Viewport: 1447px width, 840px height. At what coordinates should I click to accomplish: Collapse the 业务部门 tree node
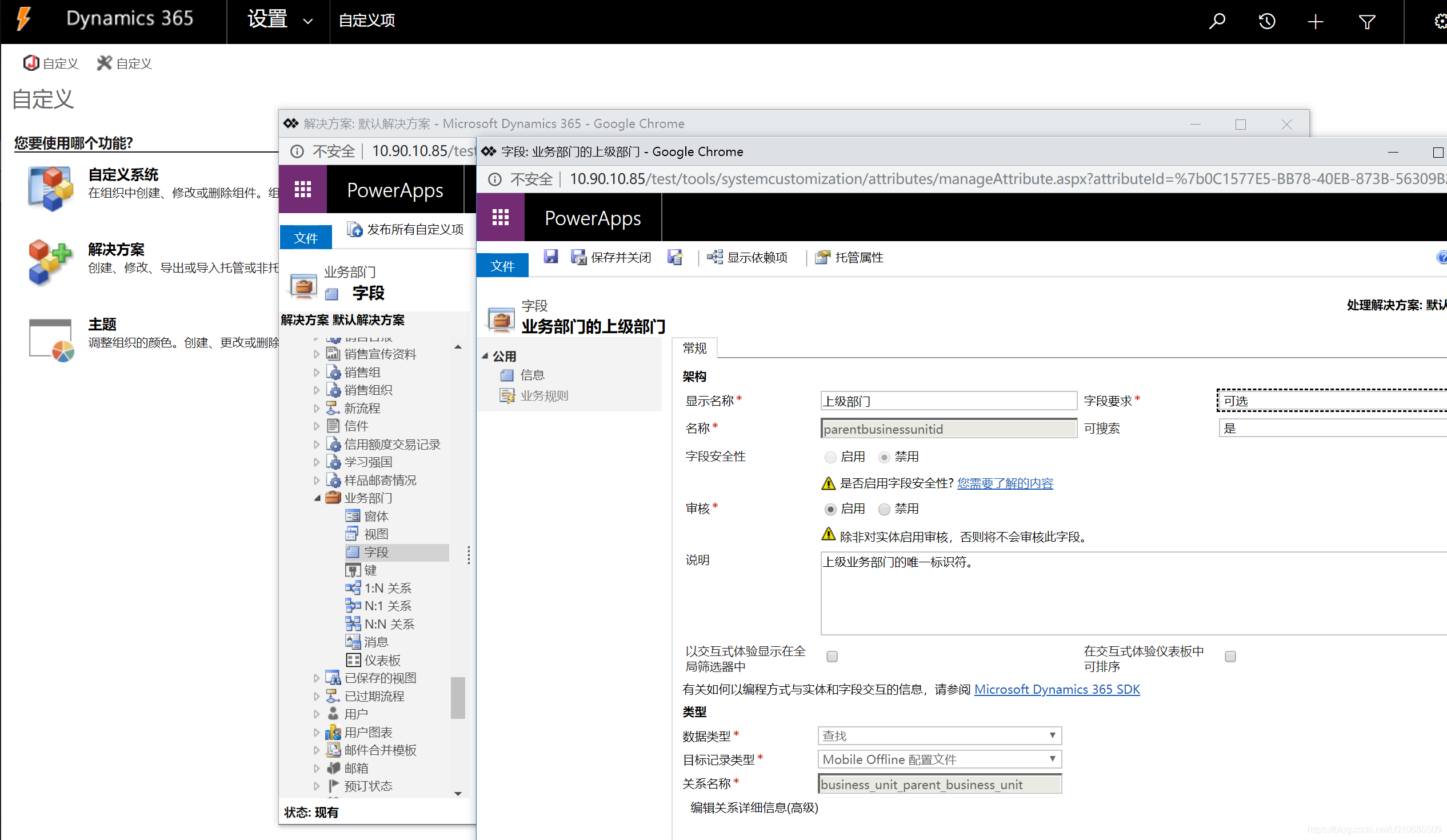[x=317, y=498]
